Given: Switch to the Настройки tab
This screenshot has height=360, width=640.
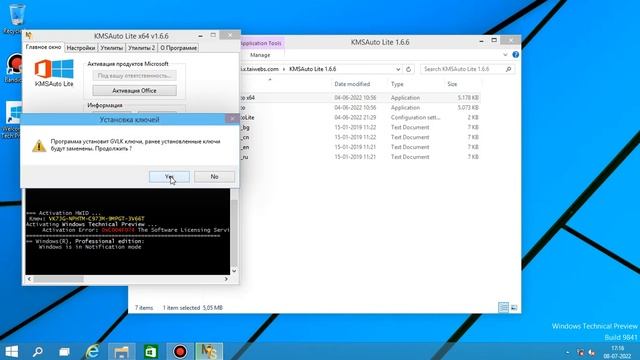Looking at the screenshot, I should 81,48.
